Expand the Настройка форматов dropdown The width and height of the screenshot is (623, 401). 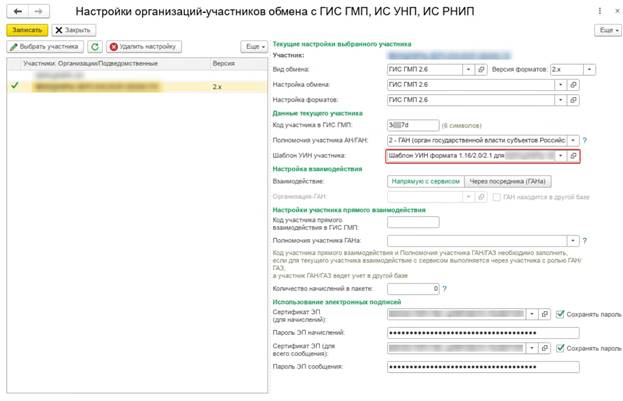(561, 100)
